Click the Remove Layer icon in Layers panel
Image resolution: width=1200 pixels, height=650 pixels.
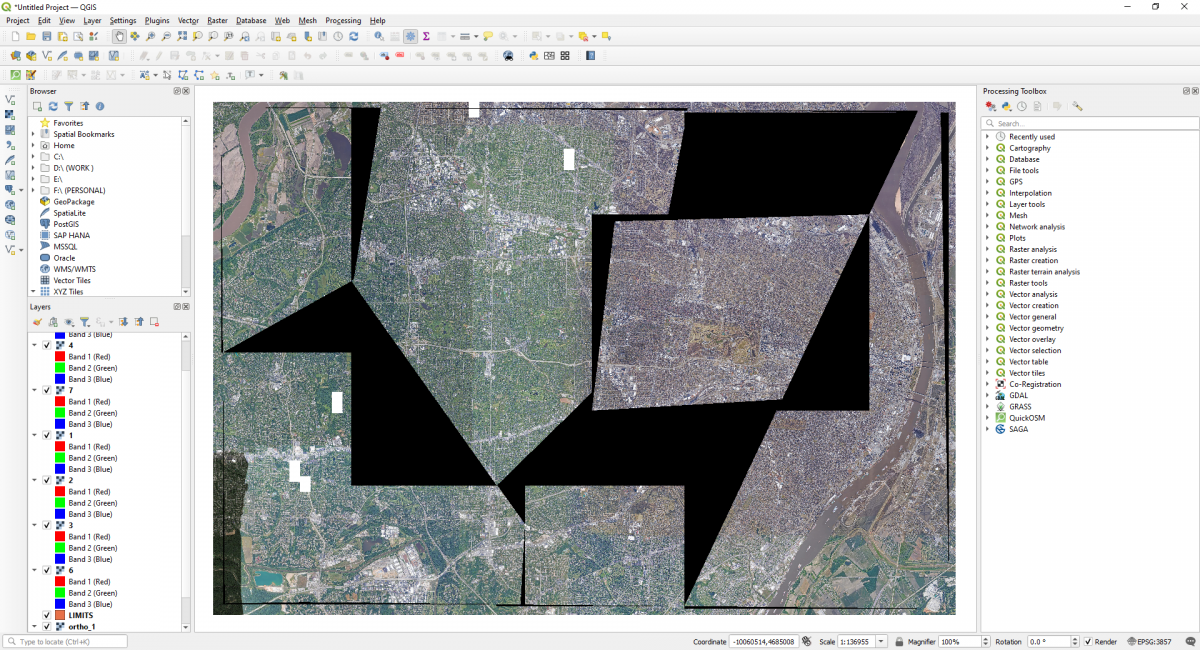pyautogui.click(x=155, y=322)
